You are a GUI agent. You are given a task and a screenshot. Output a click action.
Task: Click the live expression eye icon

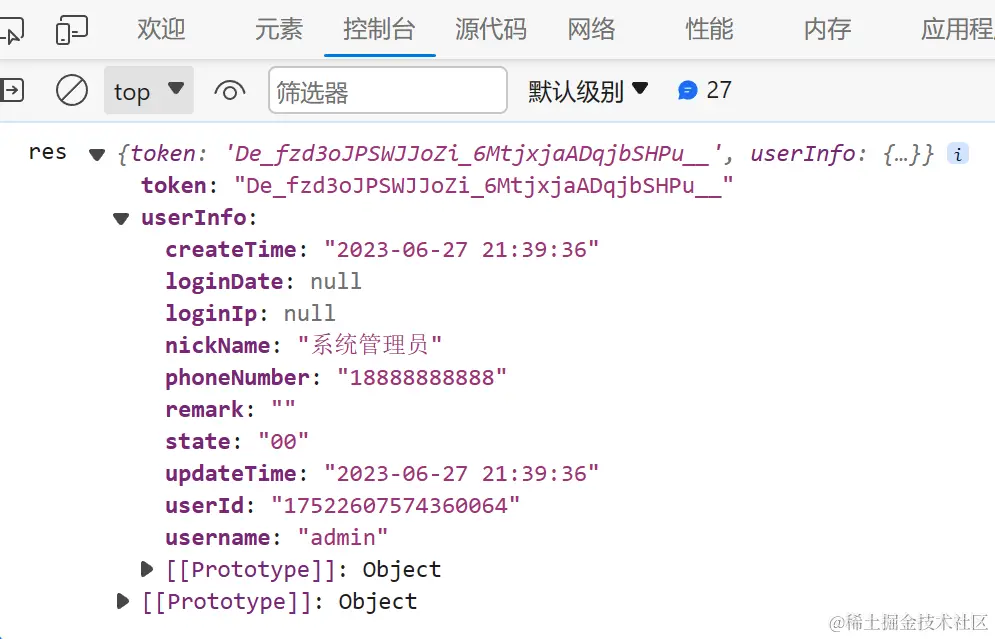click(230, 92)
